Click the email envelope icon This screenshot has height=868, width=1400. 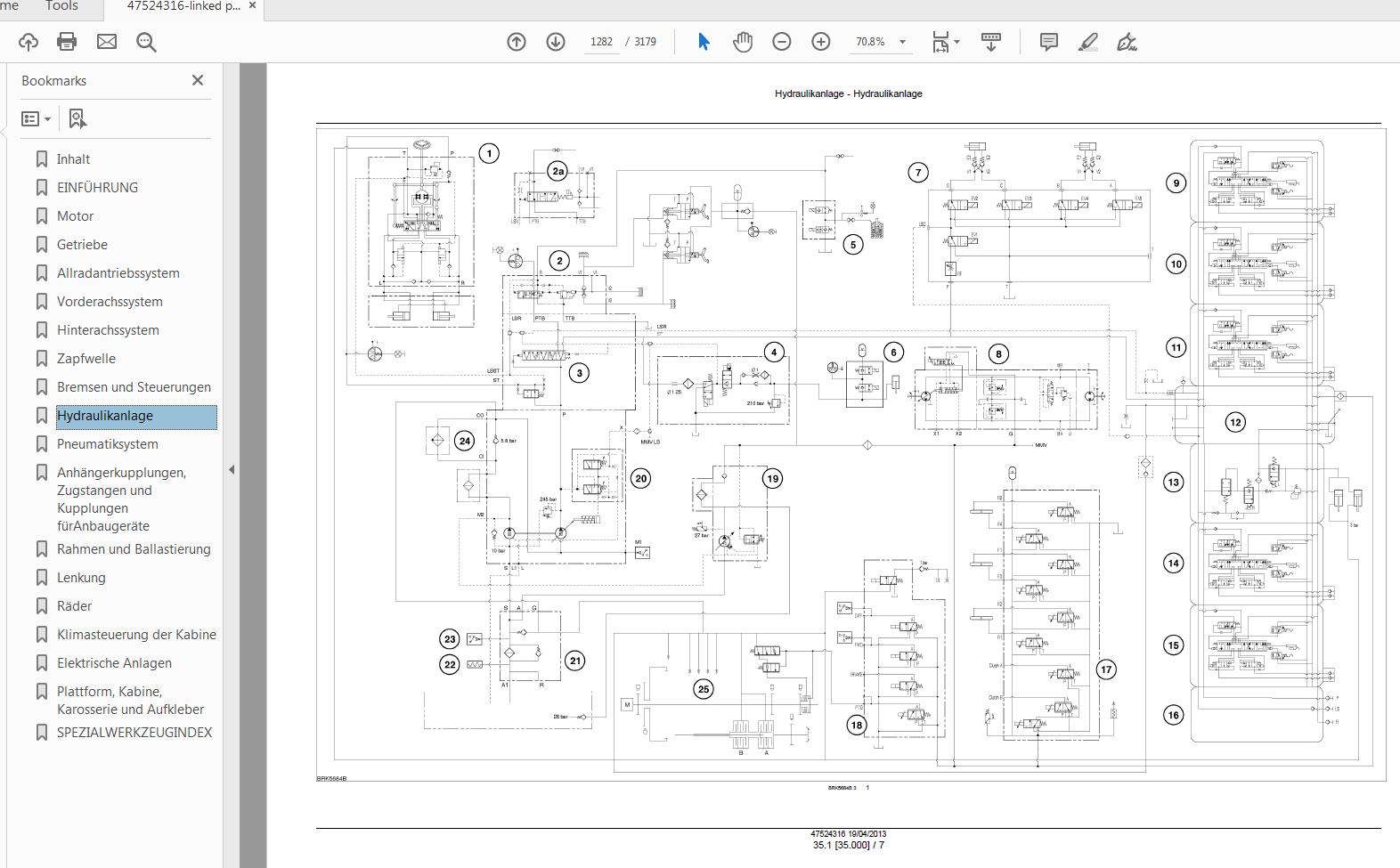[x=107, y=42]
